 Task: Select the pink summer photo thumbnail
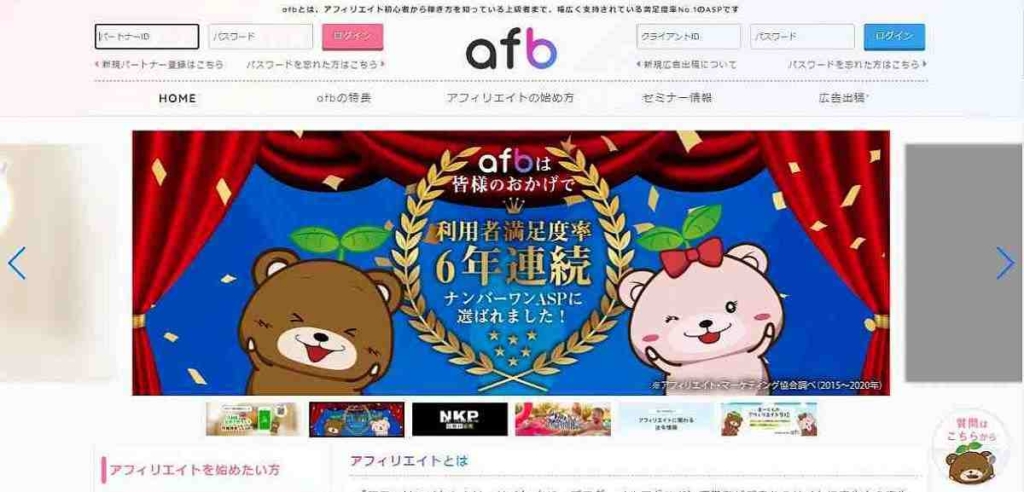pos(563,419)
